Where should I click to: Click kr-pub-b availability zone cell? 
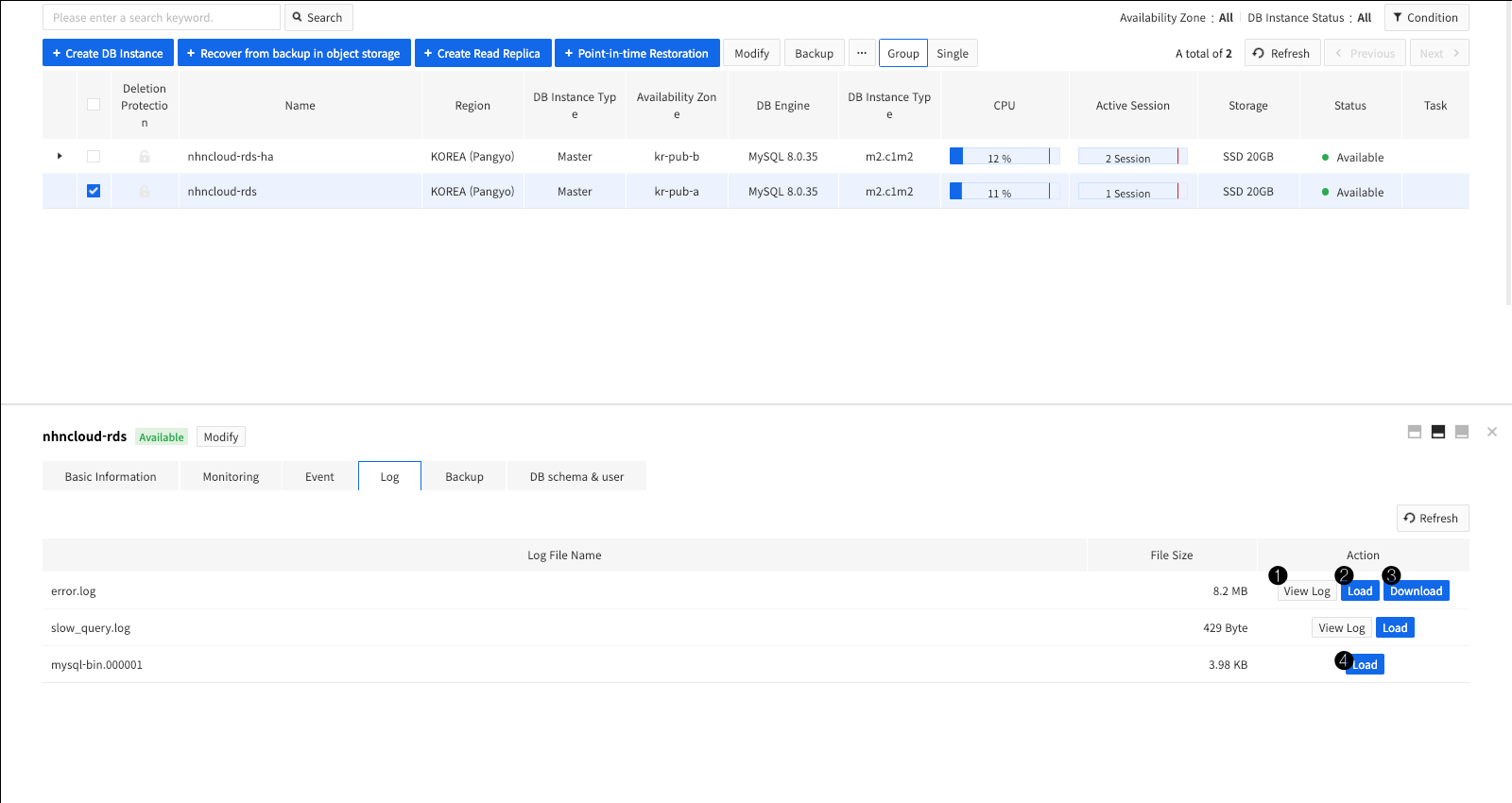click(677, 156)
